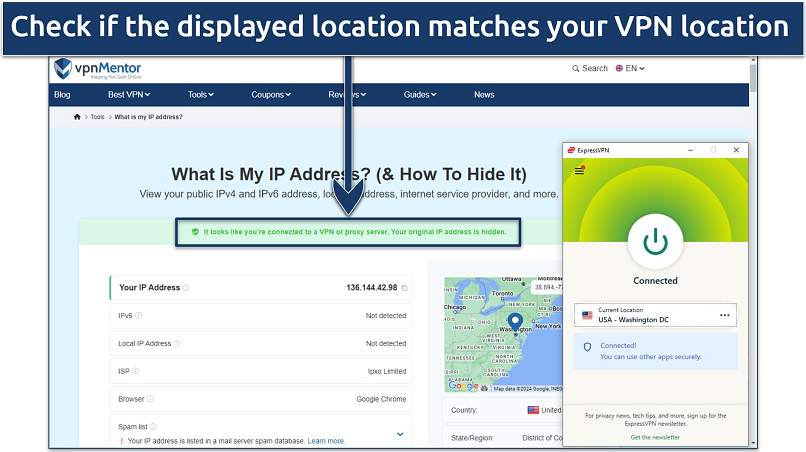Click the Your IP Address info icon
The height and width of the screenshot is (452, 806).
pyautogui.click(x=186, y=288)
